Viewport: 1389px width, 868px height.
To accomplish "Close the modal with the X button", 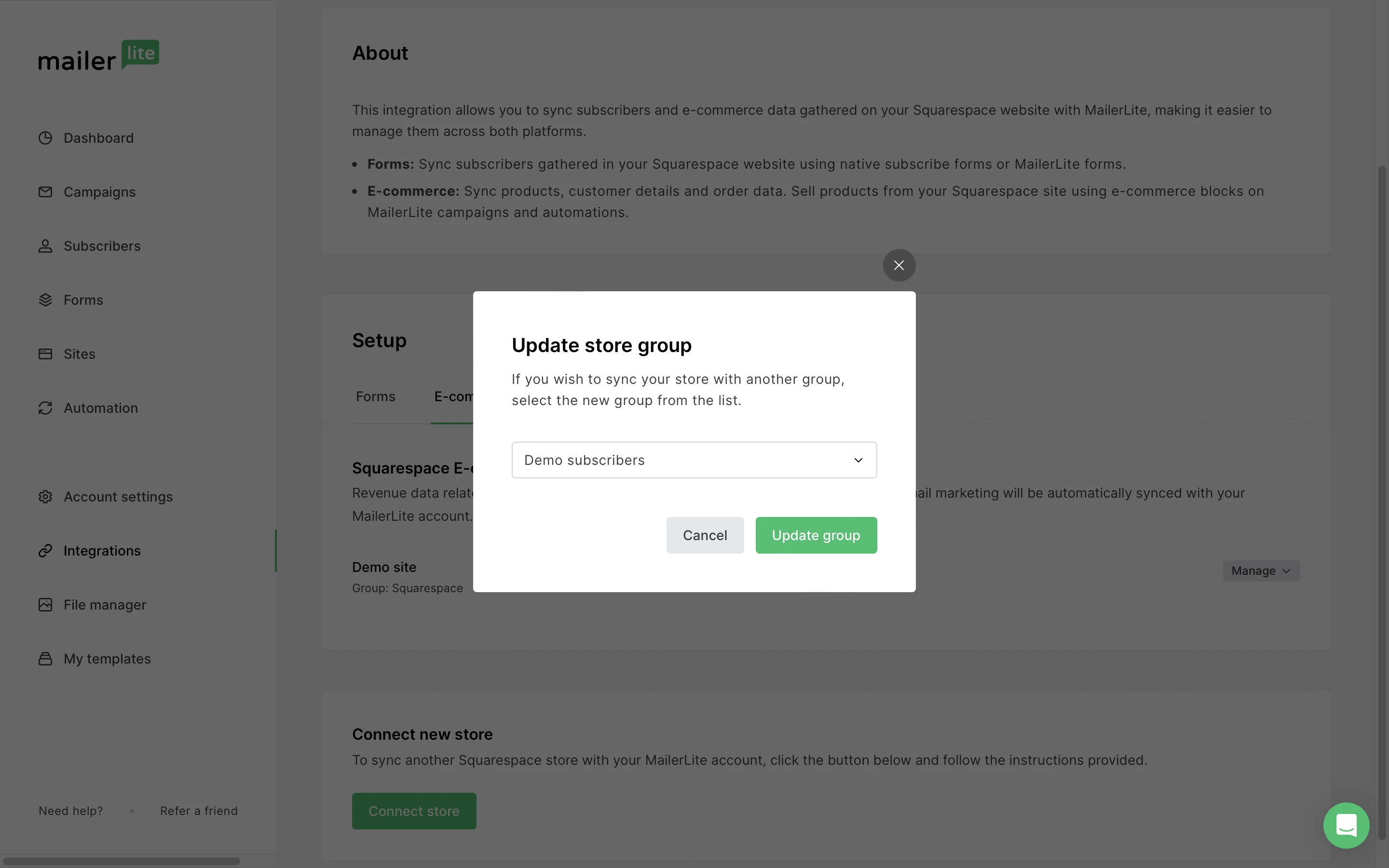I will click(898, 265).
